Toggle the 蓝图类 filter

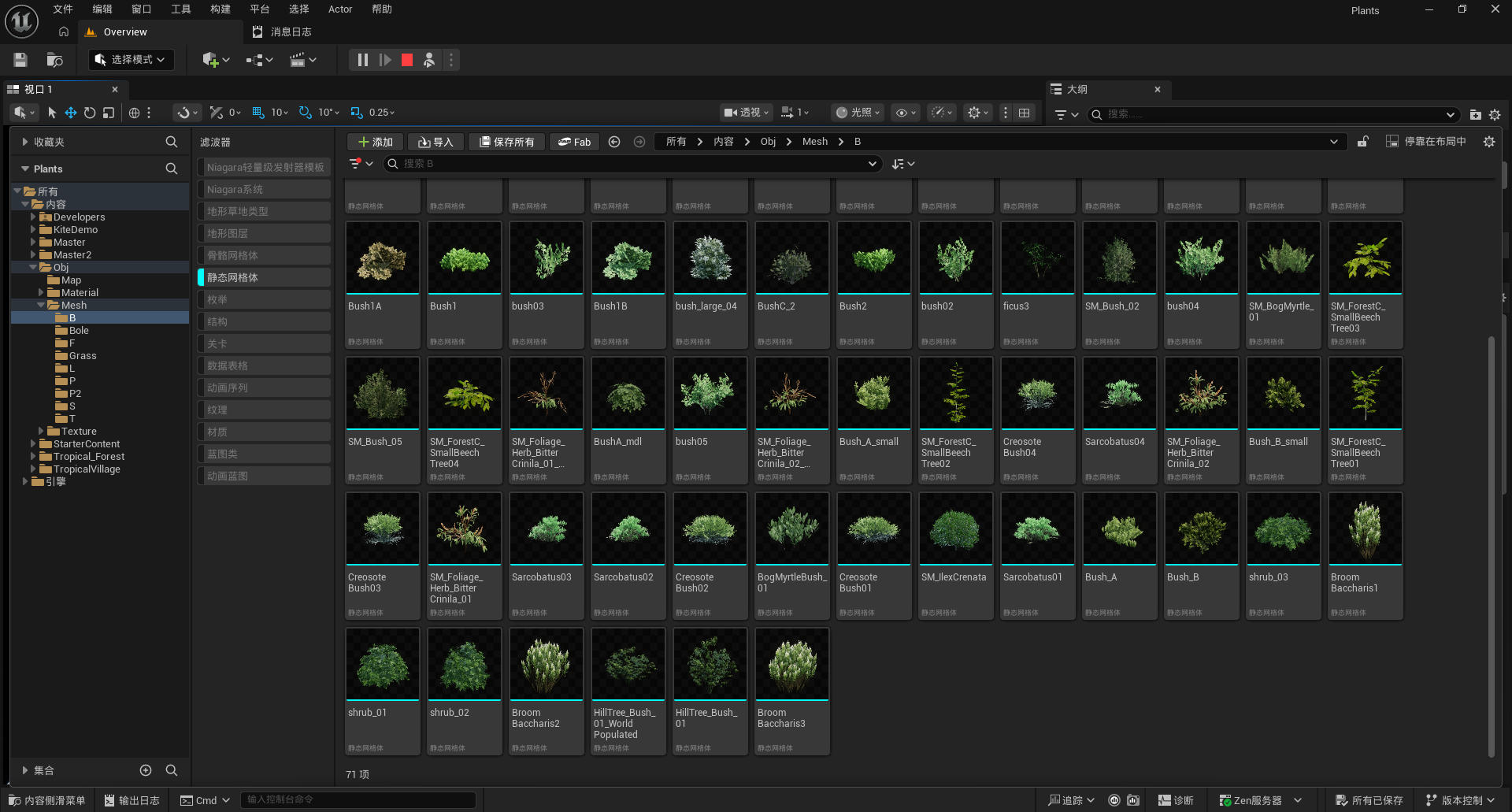(264, 454)
